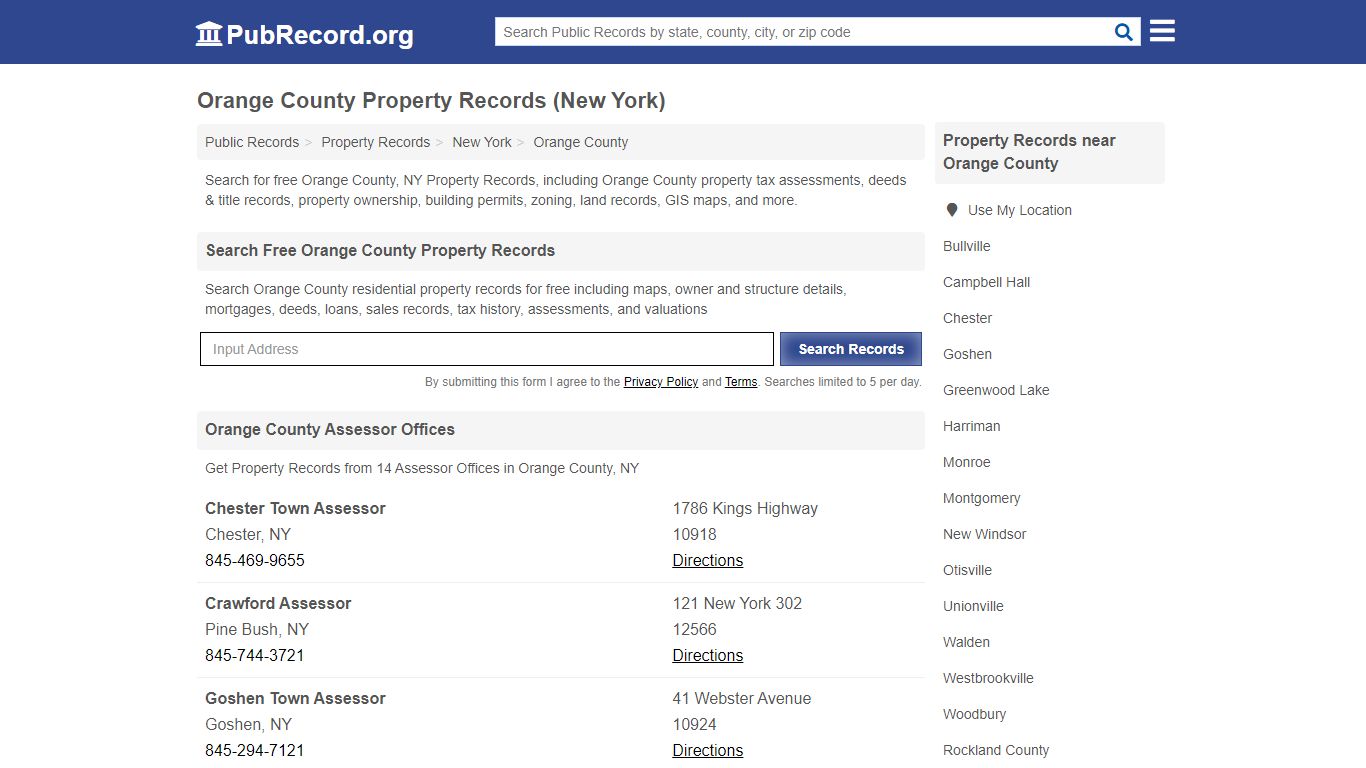Open the Privacy Policy link
This screenshot has height=768, width=1366.
coord(661,382)
